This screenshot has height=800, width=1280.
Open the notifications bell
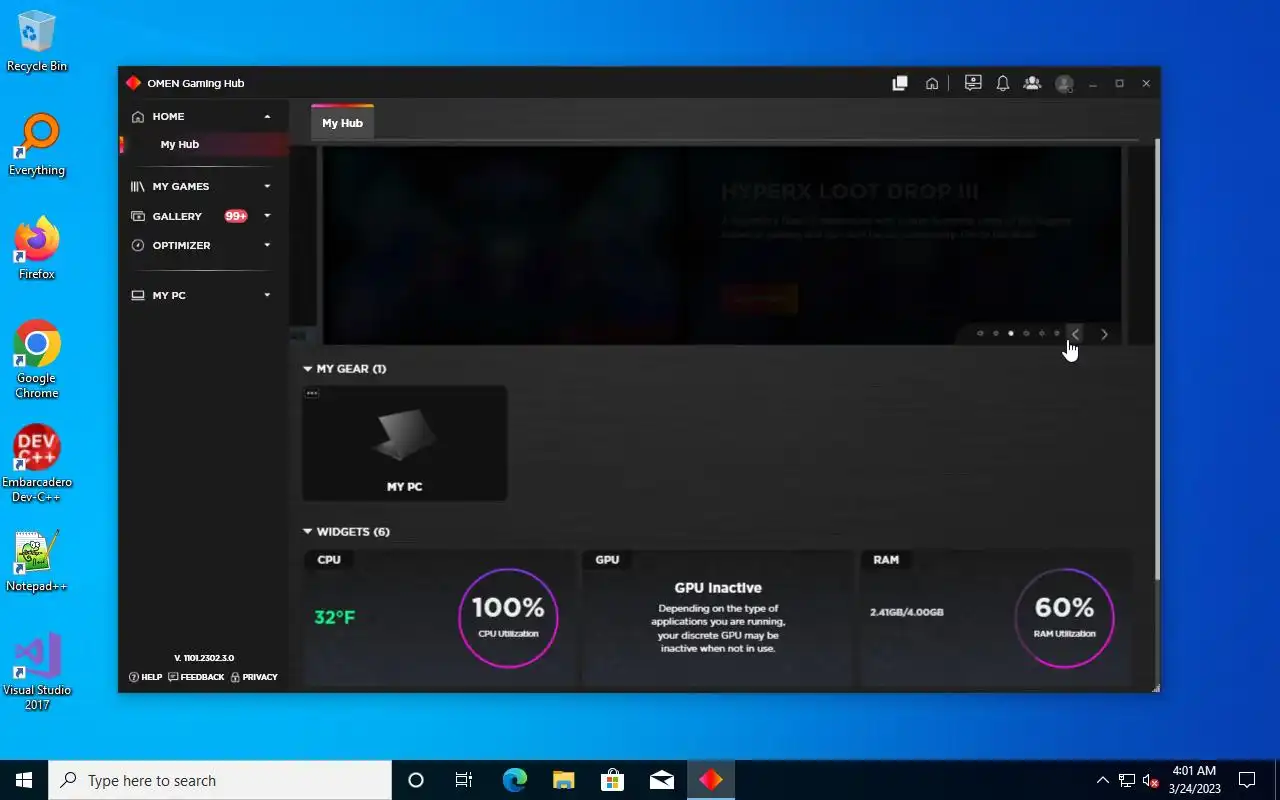point(1003,83)
